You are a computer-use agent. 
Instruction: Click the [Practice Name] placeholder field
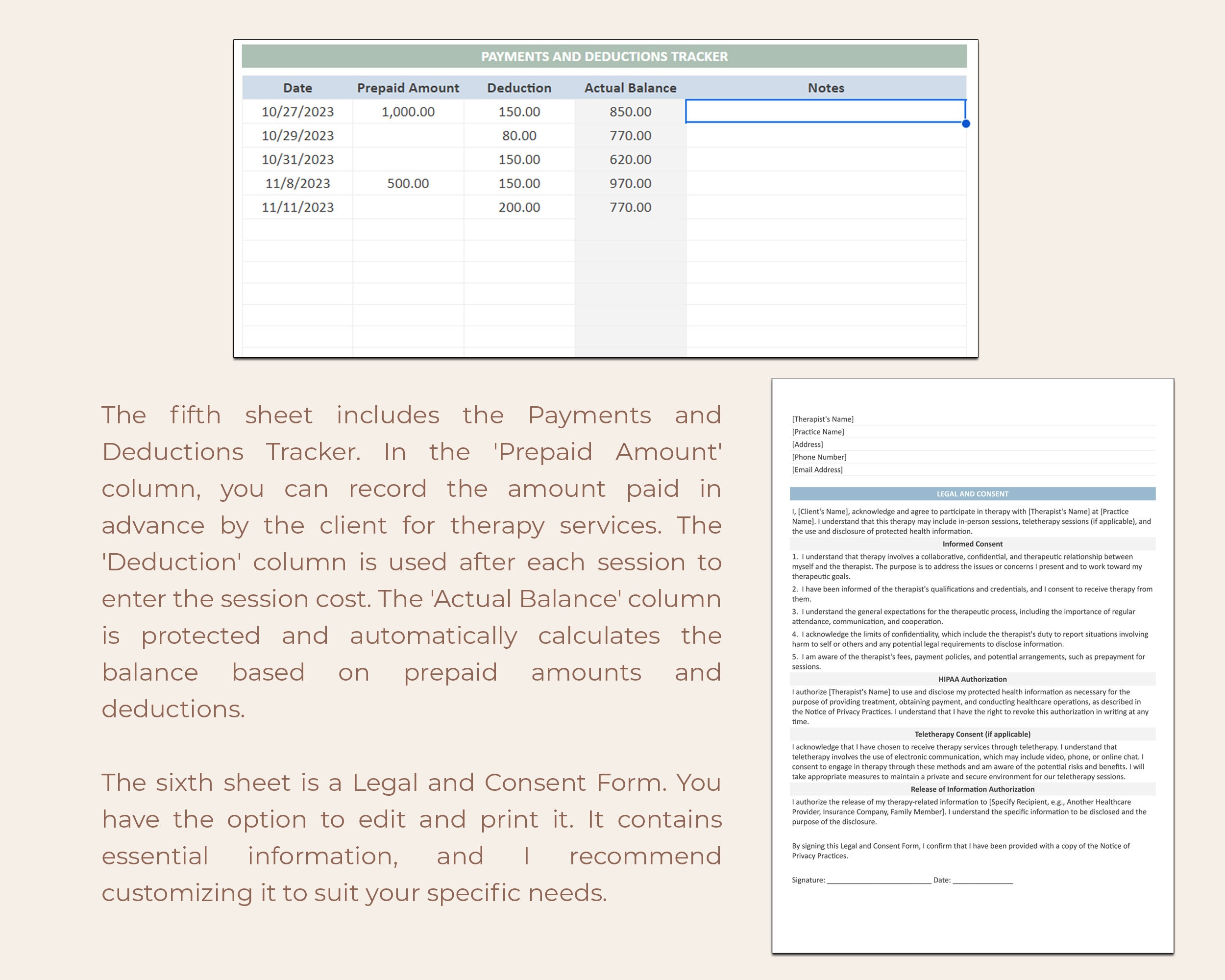[x=819, y=432]
